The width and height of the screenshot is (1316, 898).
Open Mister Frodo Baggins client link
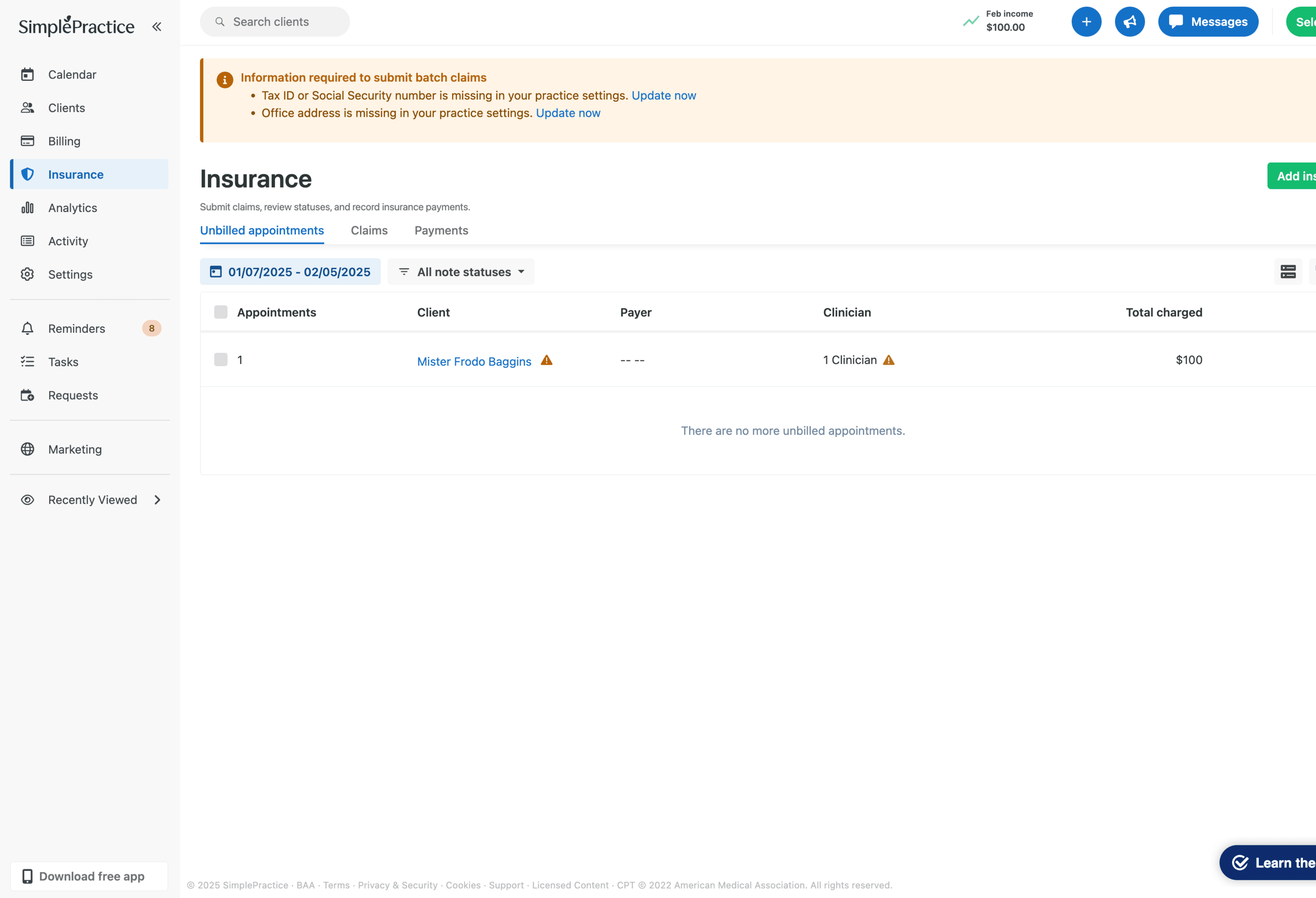(x=473, y=361)
